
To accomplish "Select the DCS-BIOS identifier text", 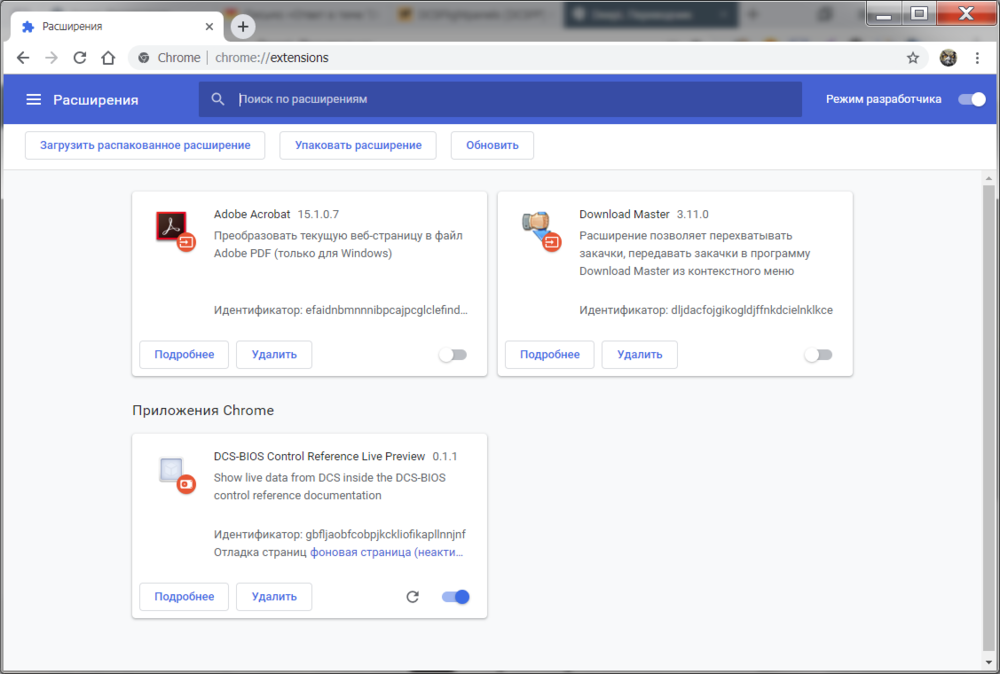I will point(339,534).
